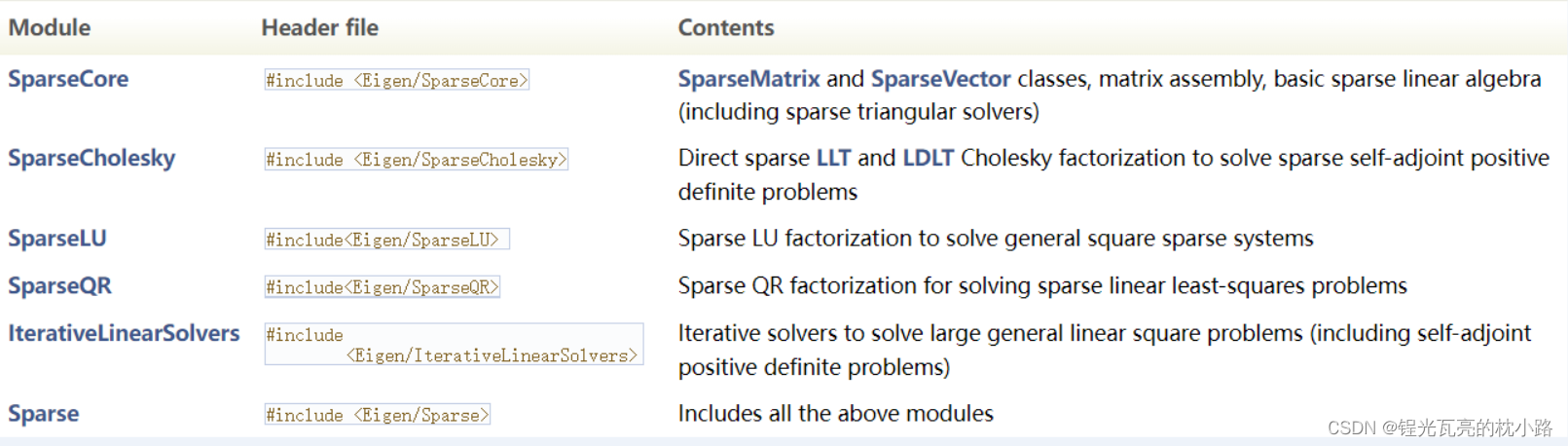Viewport: 1568px width, 446px height.
Task: Go to IterativeLinearSolvers module link
Action: [124, 333]
